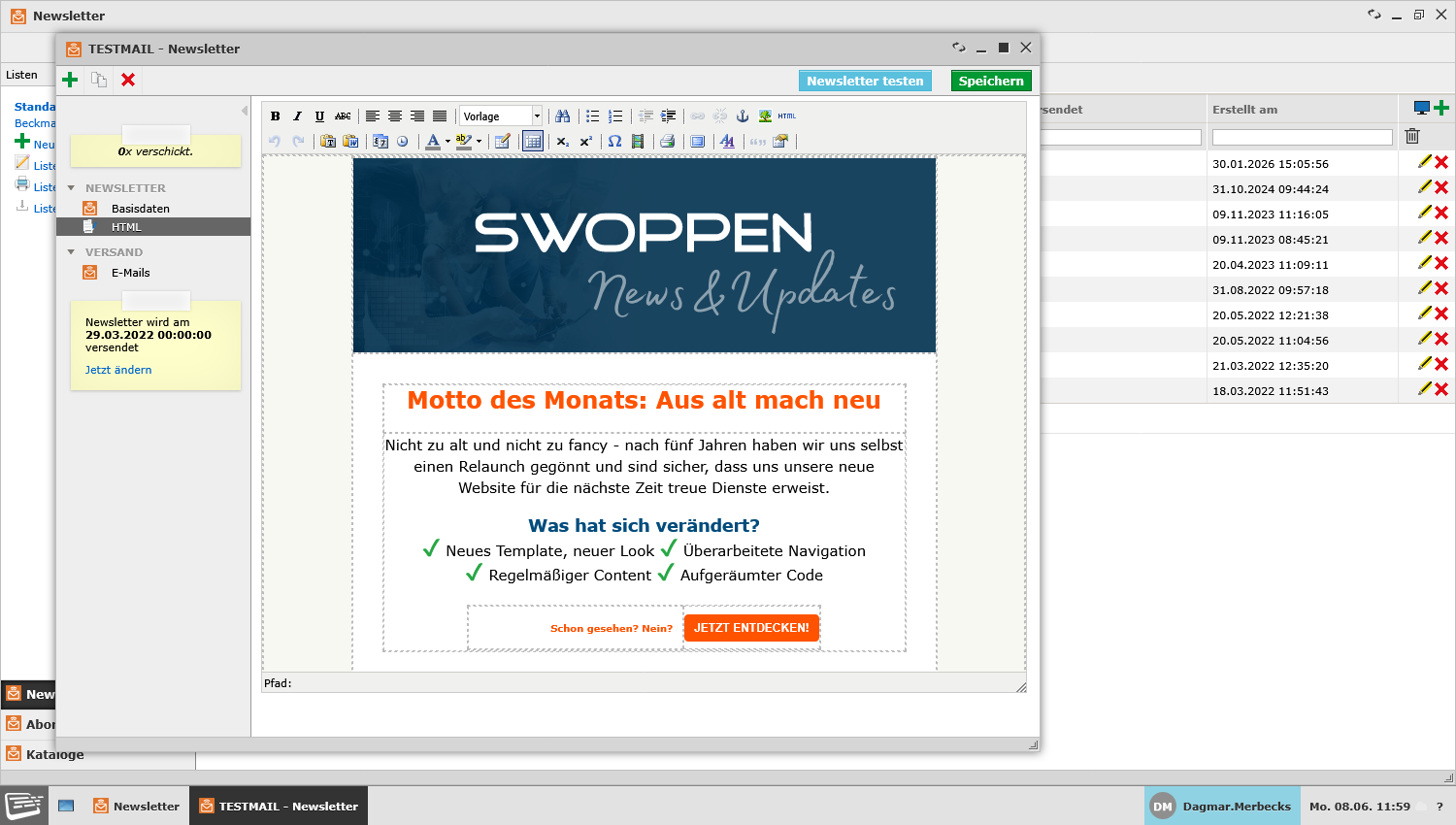Add new list entry with green plus on the right
Viewport: 1456px width, 825px height.
click(1441, 108)
